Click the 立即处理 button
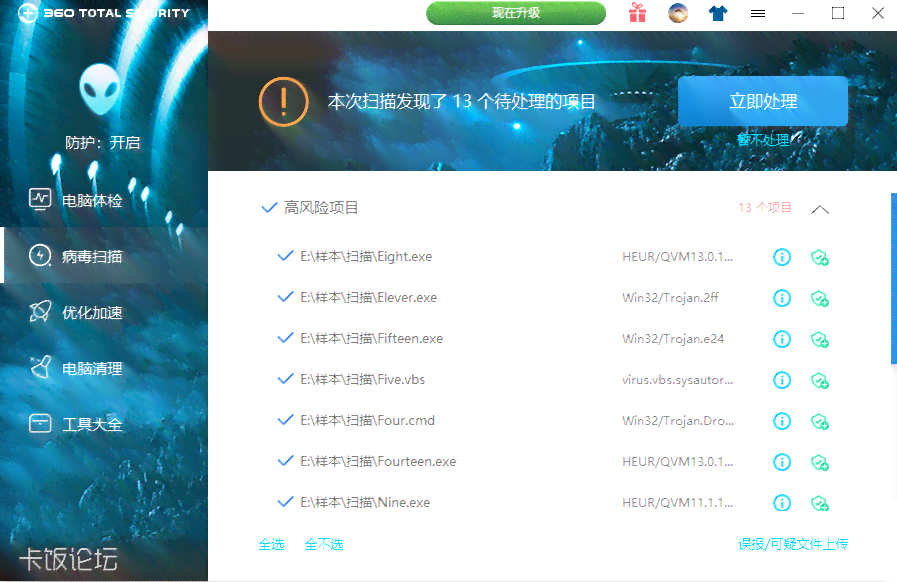Viewport: 897px width, 582px height. 763,101
